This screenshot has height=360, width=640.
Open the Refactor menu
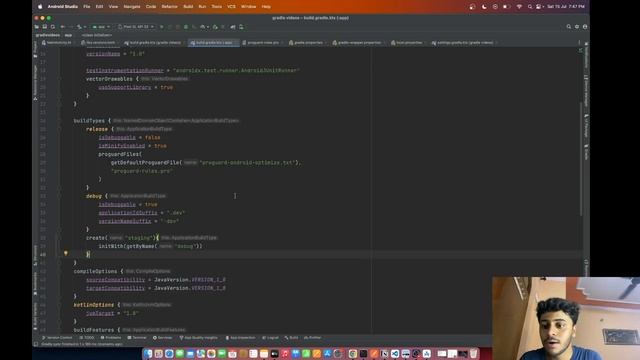point(169,7)
